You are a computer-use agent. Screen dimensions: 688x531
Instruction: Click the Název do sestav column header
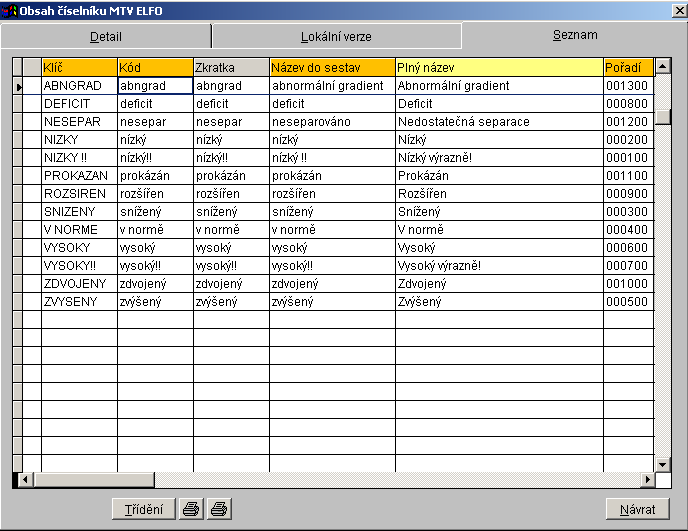(x=332, y=67)
